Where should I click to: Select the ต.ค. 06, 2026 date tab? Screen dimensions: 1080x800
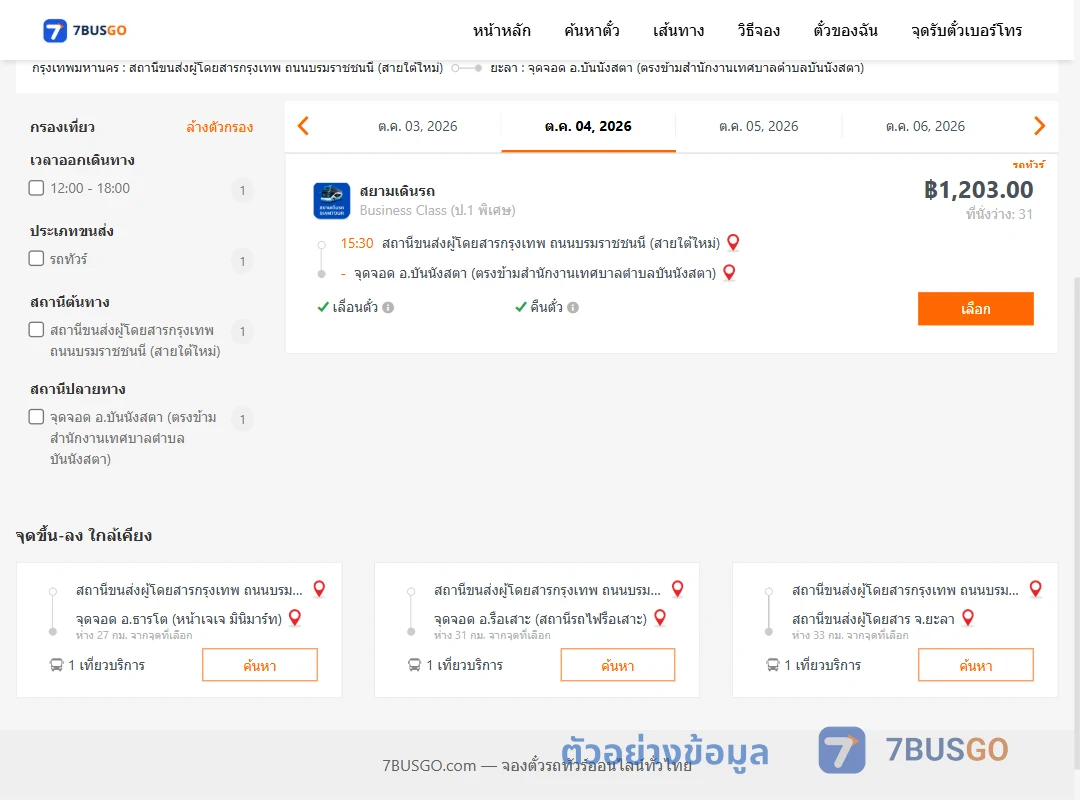pos(925,126)
